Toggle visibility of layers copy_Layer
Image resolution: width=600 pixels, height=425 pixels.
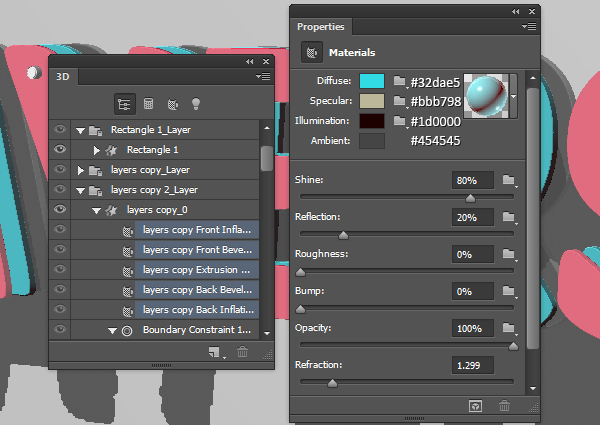[x=60, y=169]
